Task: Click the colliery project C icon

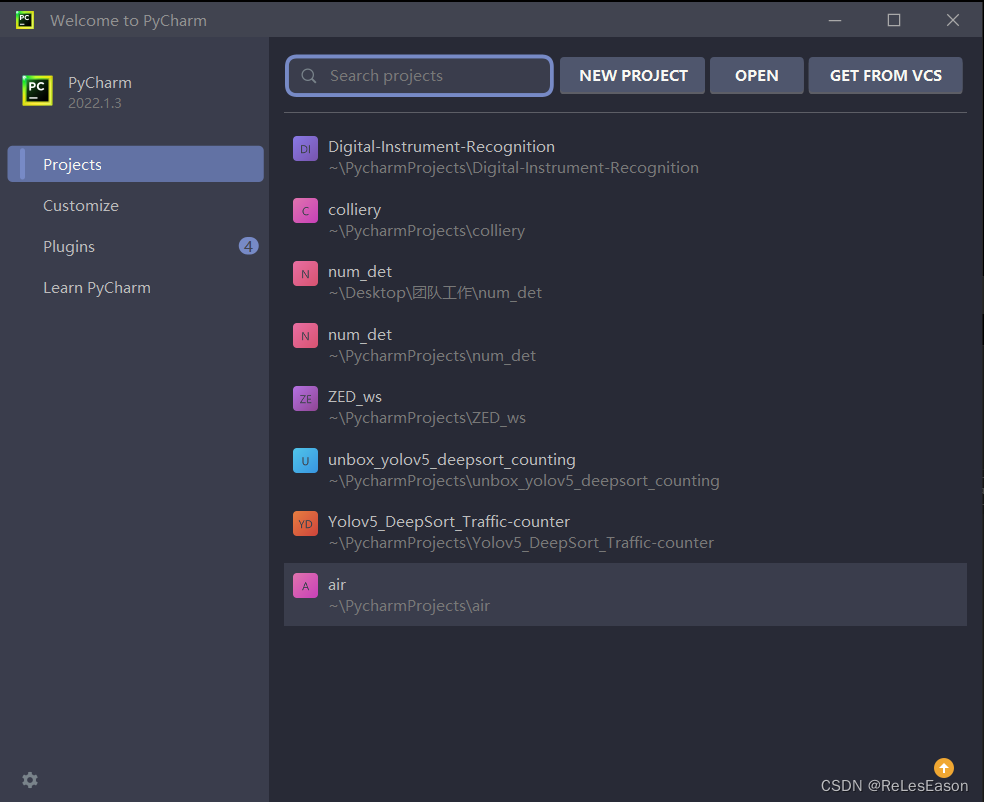Action: point(306,211)
